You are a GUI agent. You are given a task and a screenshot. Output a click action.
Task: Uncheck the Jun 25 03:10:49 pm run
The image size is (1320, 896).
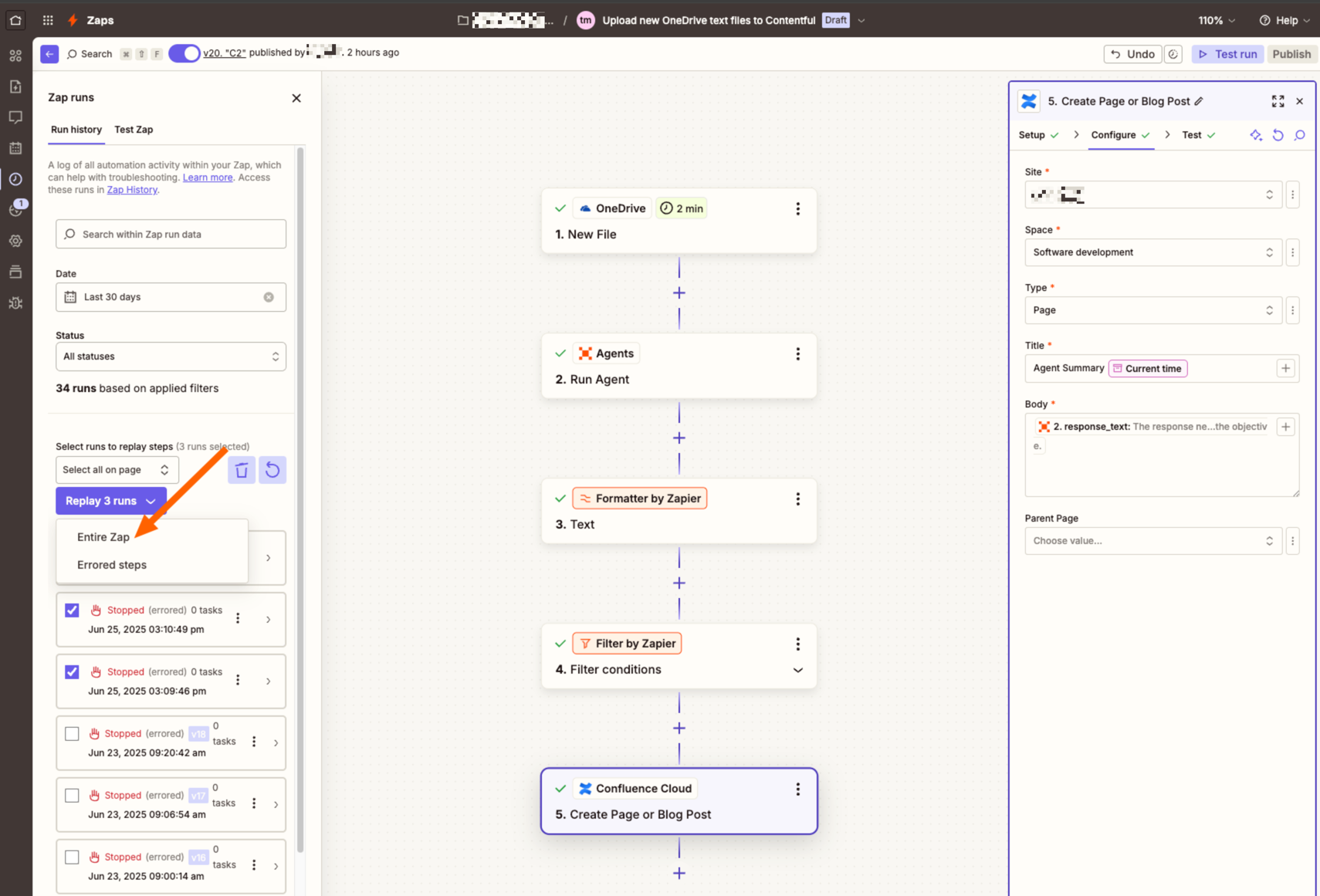tap(72, 610)
